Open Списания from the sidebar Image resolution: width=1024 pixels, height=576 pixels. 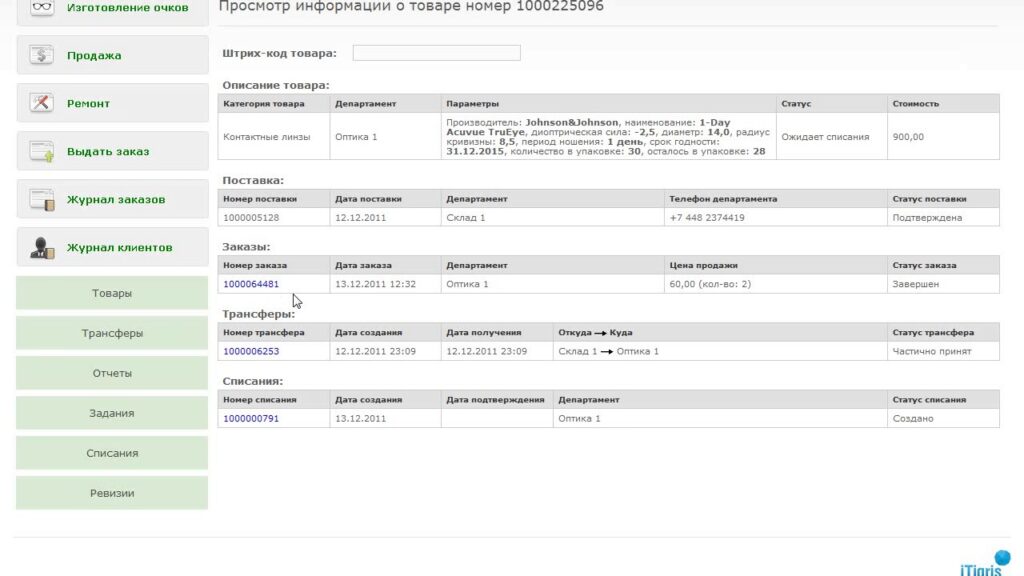pyautogui.click(x=112, y=453)
